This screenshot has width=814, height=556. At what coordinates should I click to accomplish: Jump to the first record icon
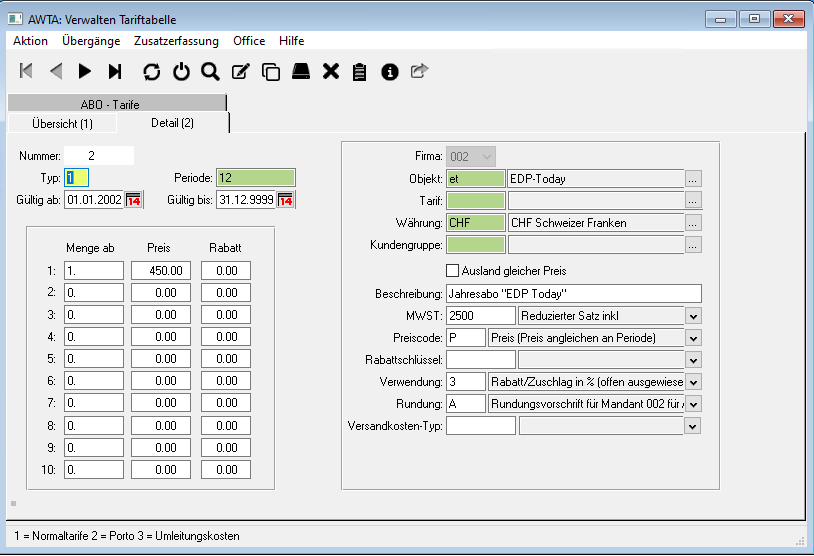(x=27, y=71)
